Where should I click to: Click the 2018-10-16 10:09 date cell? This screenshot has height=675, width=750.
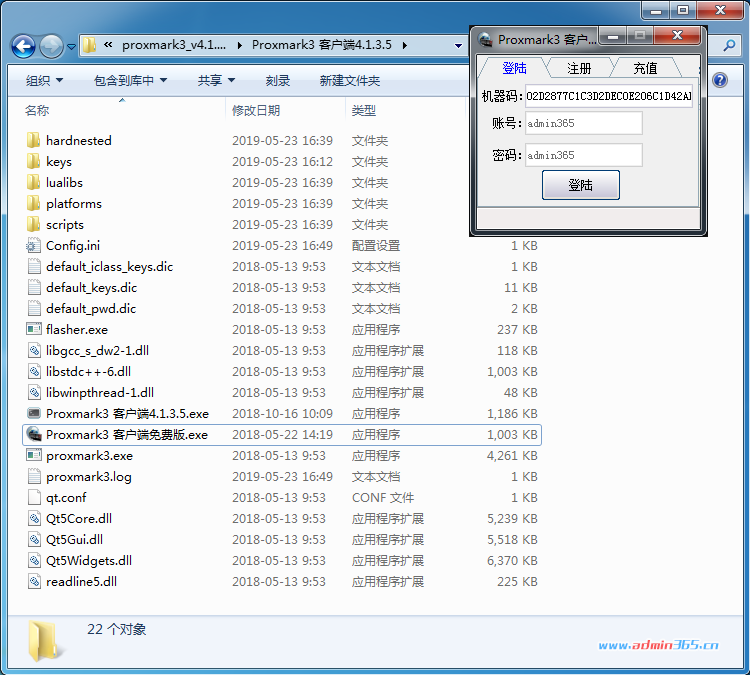[x=282, y=413]
